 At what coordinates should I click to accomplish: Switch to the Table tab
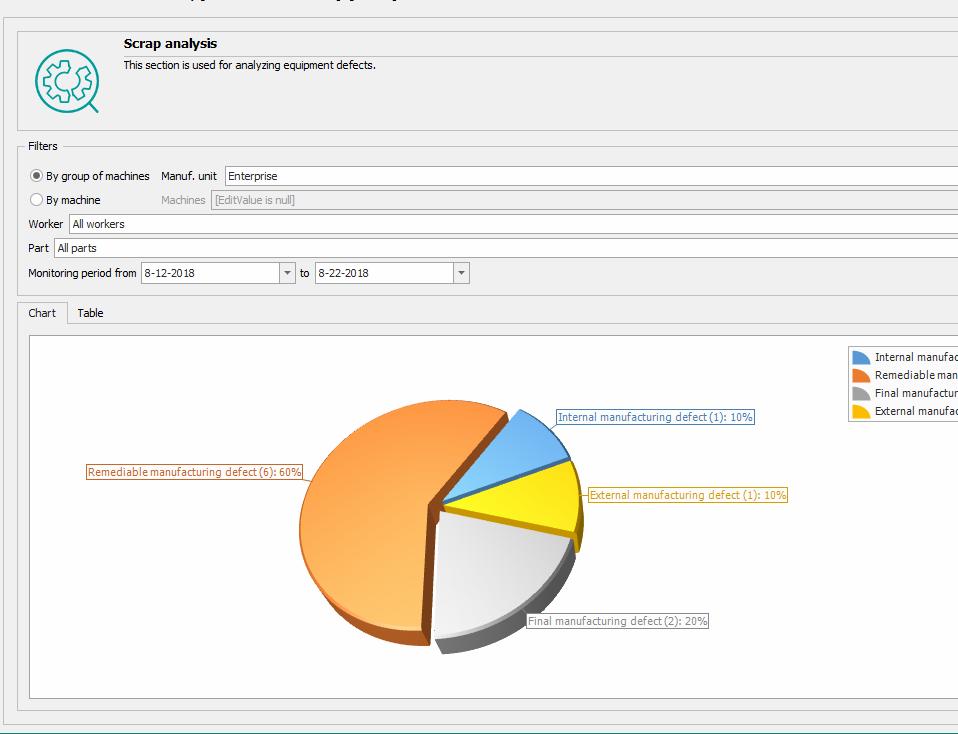tap(90, 313)
